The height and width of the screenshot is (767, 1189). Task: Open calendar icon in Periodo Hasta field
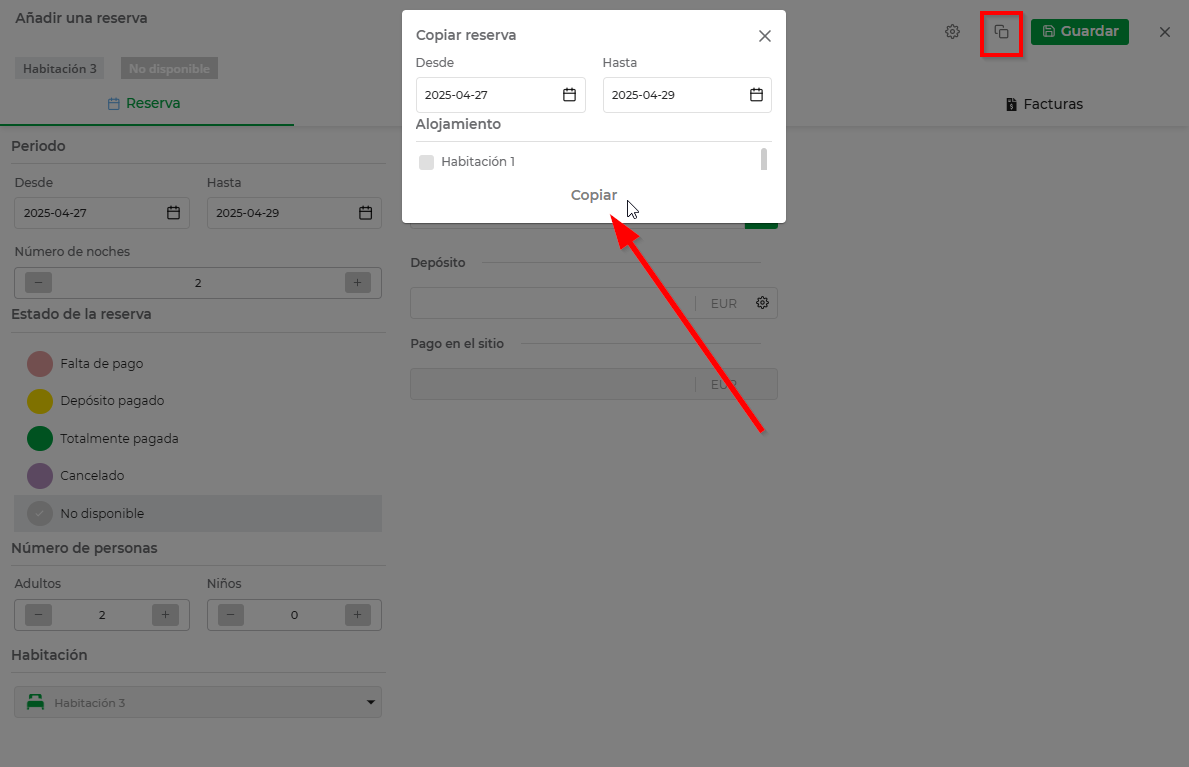(x=365, y=213)
